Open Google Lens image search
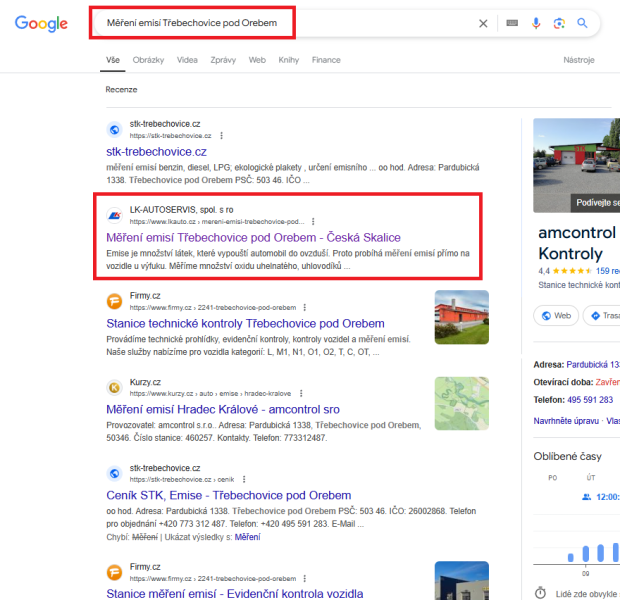This screenshot has height=600, width=620. (x=559, y=23)
